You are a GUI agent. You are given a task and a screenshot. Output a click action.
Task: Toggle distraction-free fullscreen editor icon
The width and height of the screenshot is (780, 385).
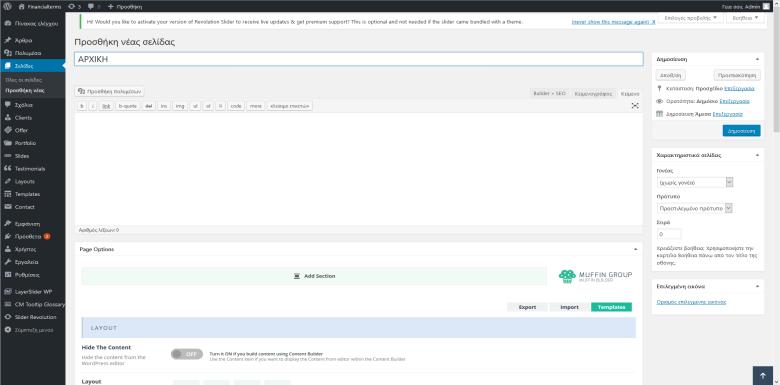tap(635, 105)
